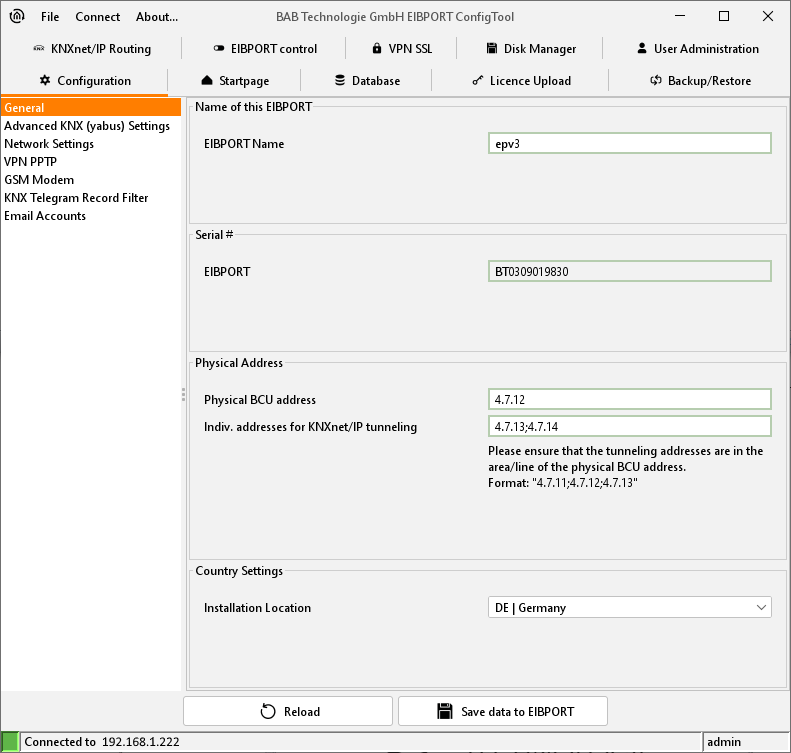The width and height of the screenshot is (791, 753).
Task: Select KNX Telegram Record Filter entry
Action: click(76, 198)
